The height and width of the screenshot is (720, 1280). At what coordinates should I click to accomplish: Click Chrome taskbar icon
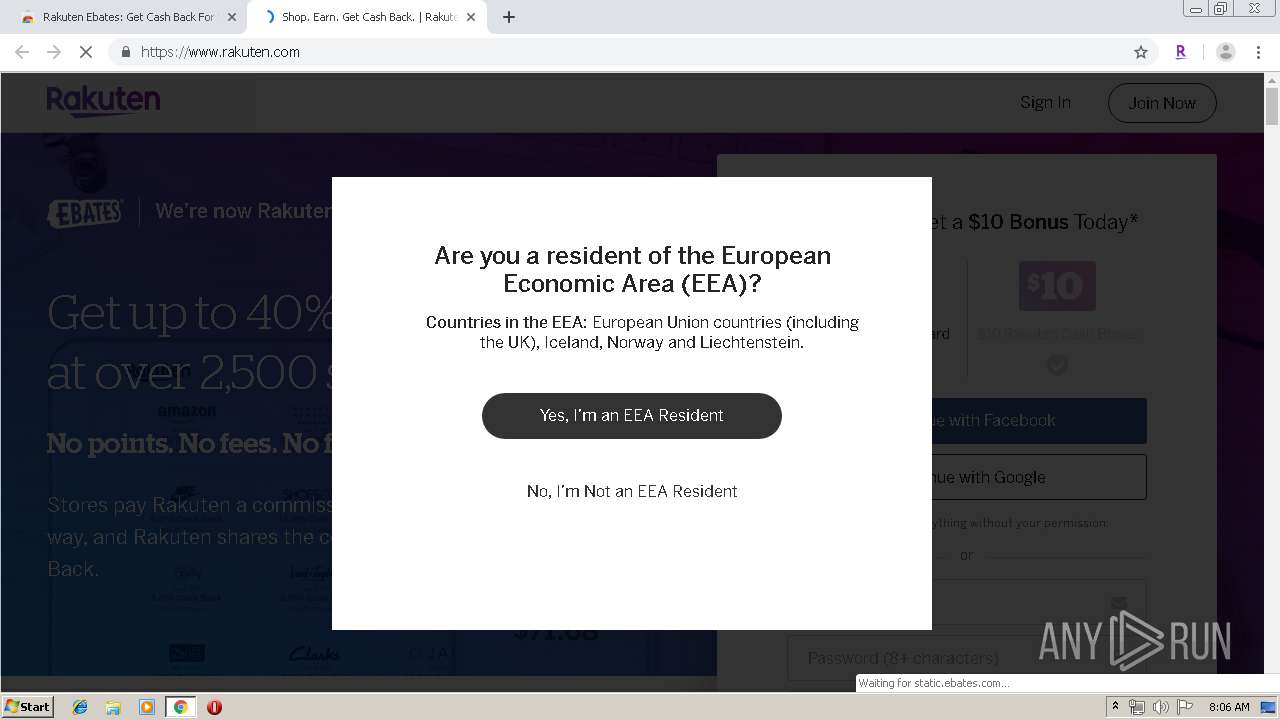(x=180, y=707)
